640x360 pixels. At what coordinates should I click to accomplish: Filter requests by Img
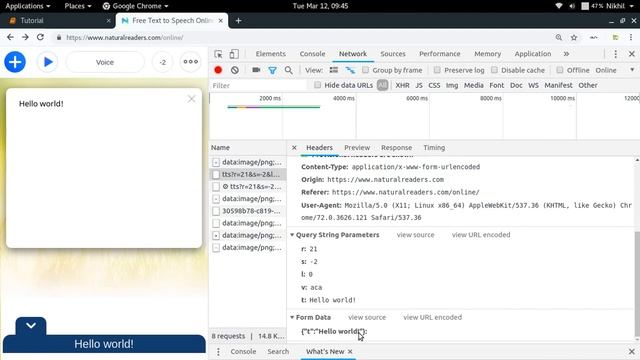point(452,85)
